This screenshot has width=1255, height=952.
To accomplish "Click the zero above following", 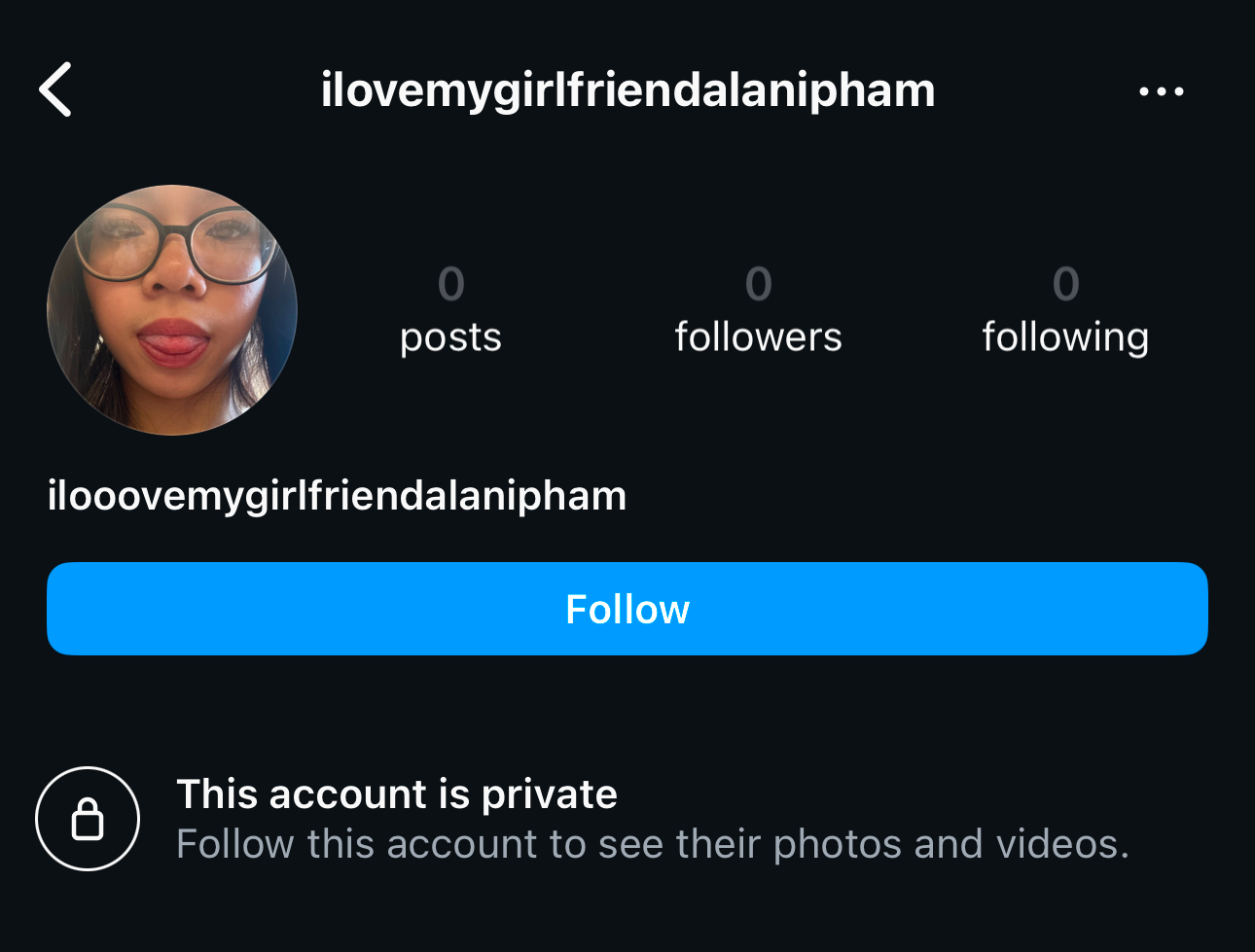I will click(1065, 284).
